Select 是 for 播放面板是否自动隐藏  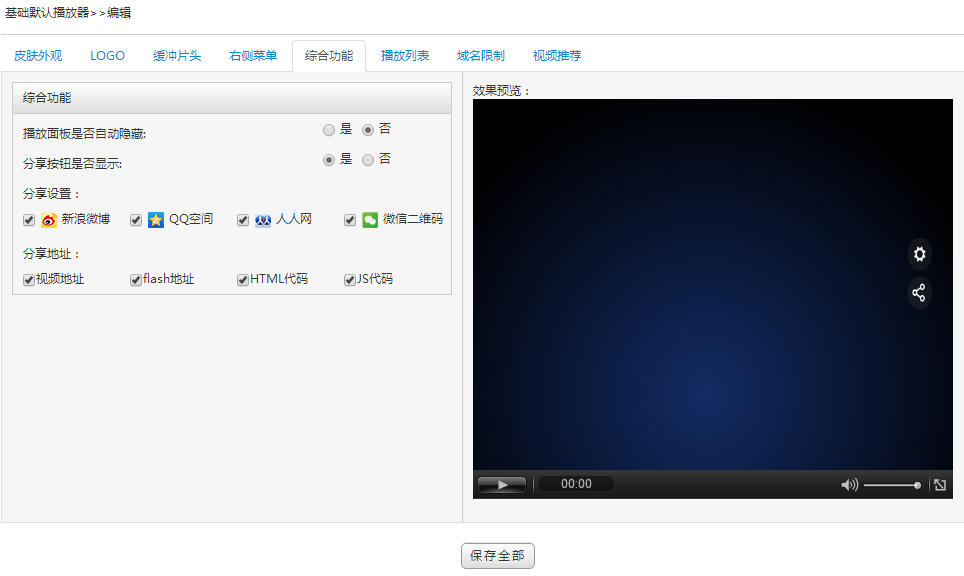[x=329, y=130]
